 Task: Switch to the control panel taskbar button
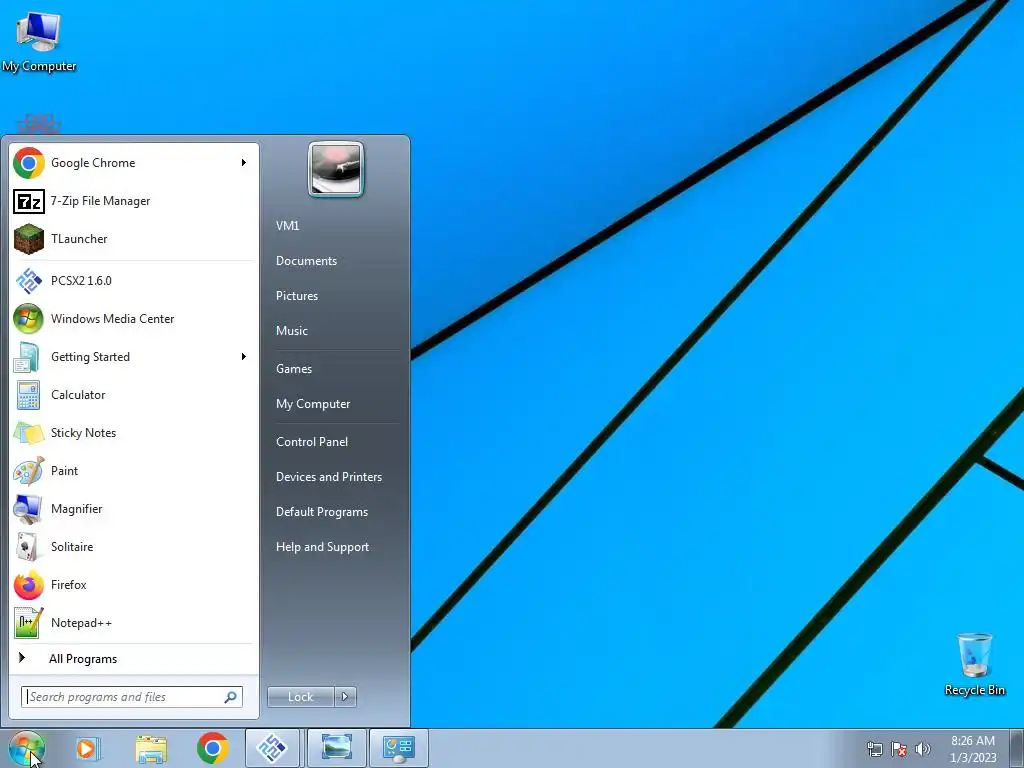click(399, 748)
